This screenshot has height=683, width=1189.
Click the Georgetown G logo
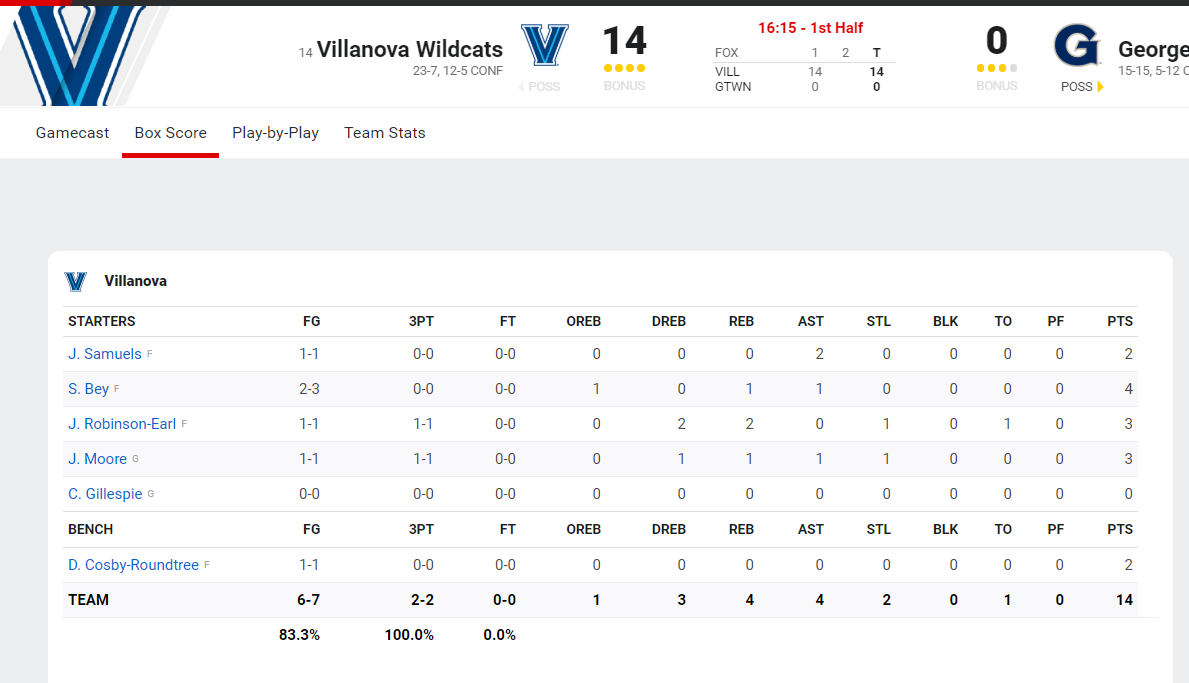click(x=1076, y=46)
